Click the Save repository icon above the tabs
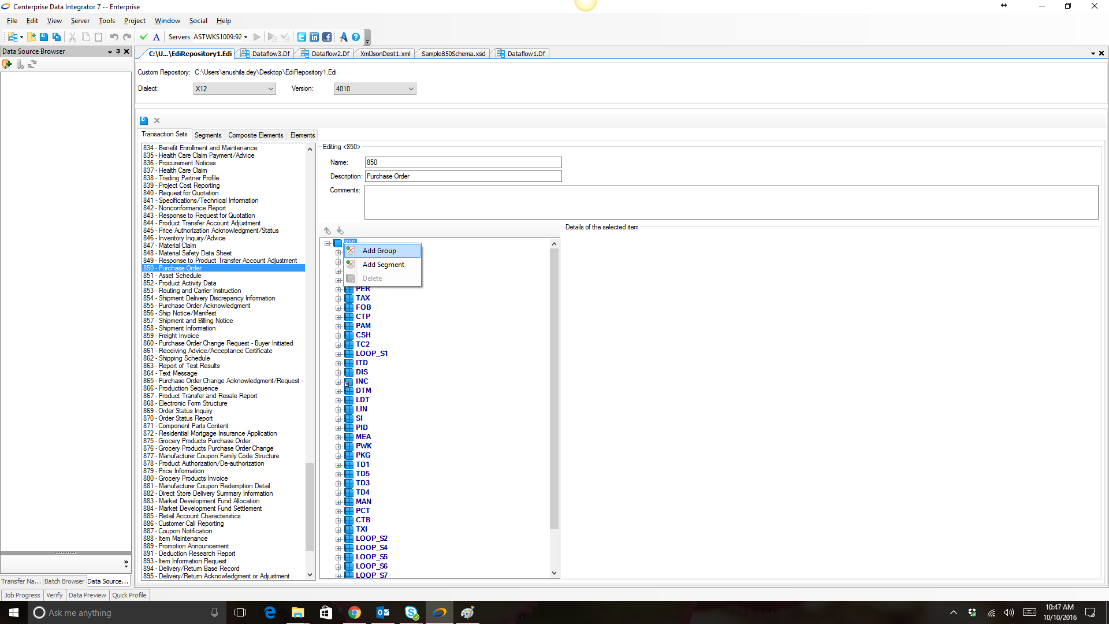 point(144,120)
